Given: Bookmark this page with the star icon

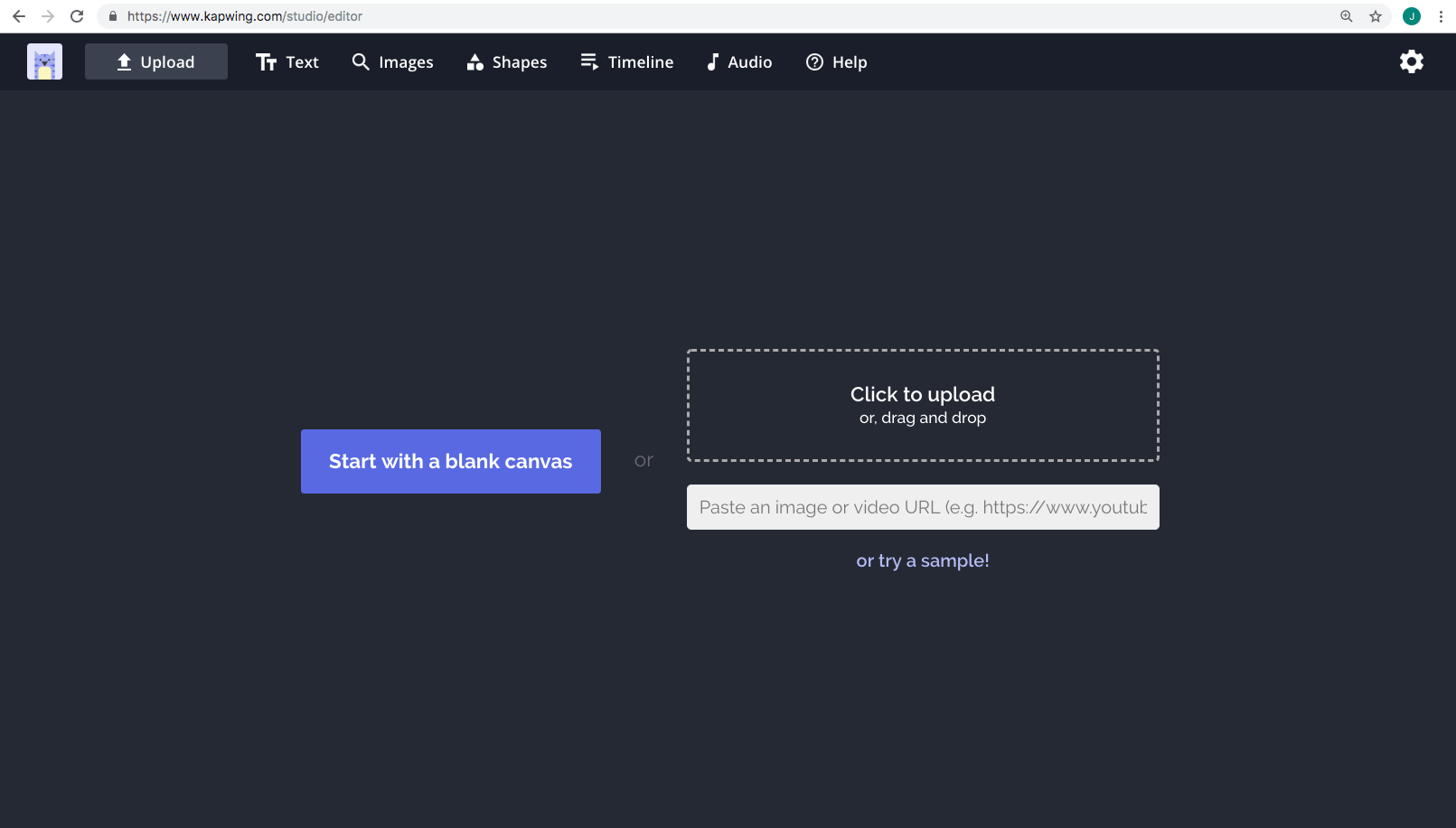Looking at the screenshot, I should 1375,16.
